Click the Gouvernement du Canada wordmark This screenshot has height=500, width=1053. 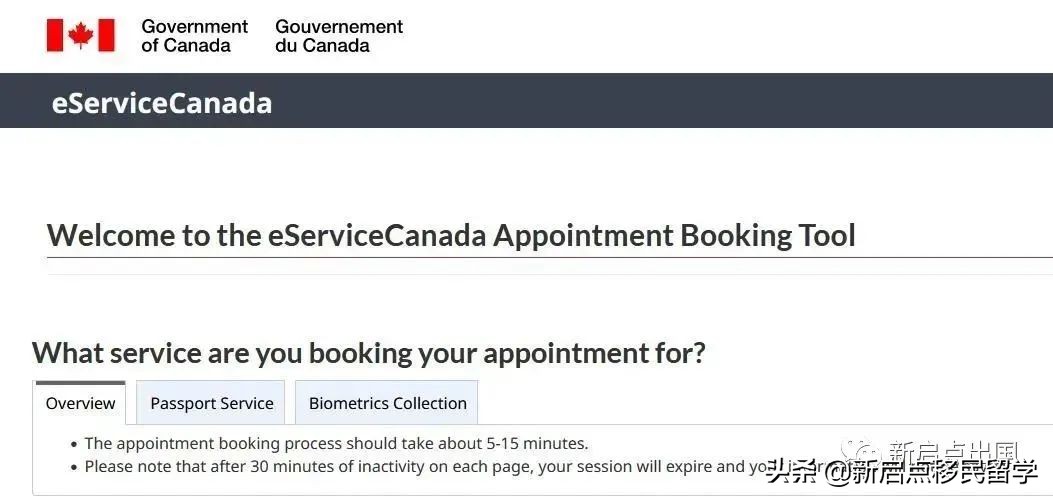coord(339,35)
